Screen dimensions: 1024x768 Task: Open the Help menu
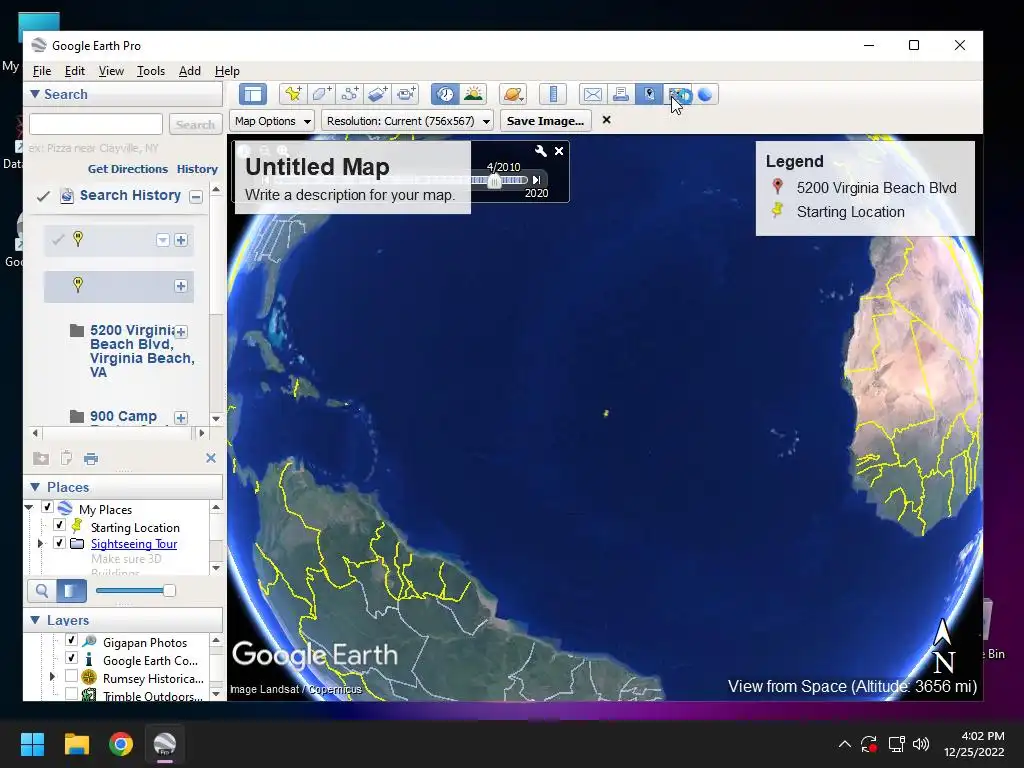point(227,71)
